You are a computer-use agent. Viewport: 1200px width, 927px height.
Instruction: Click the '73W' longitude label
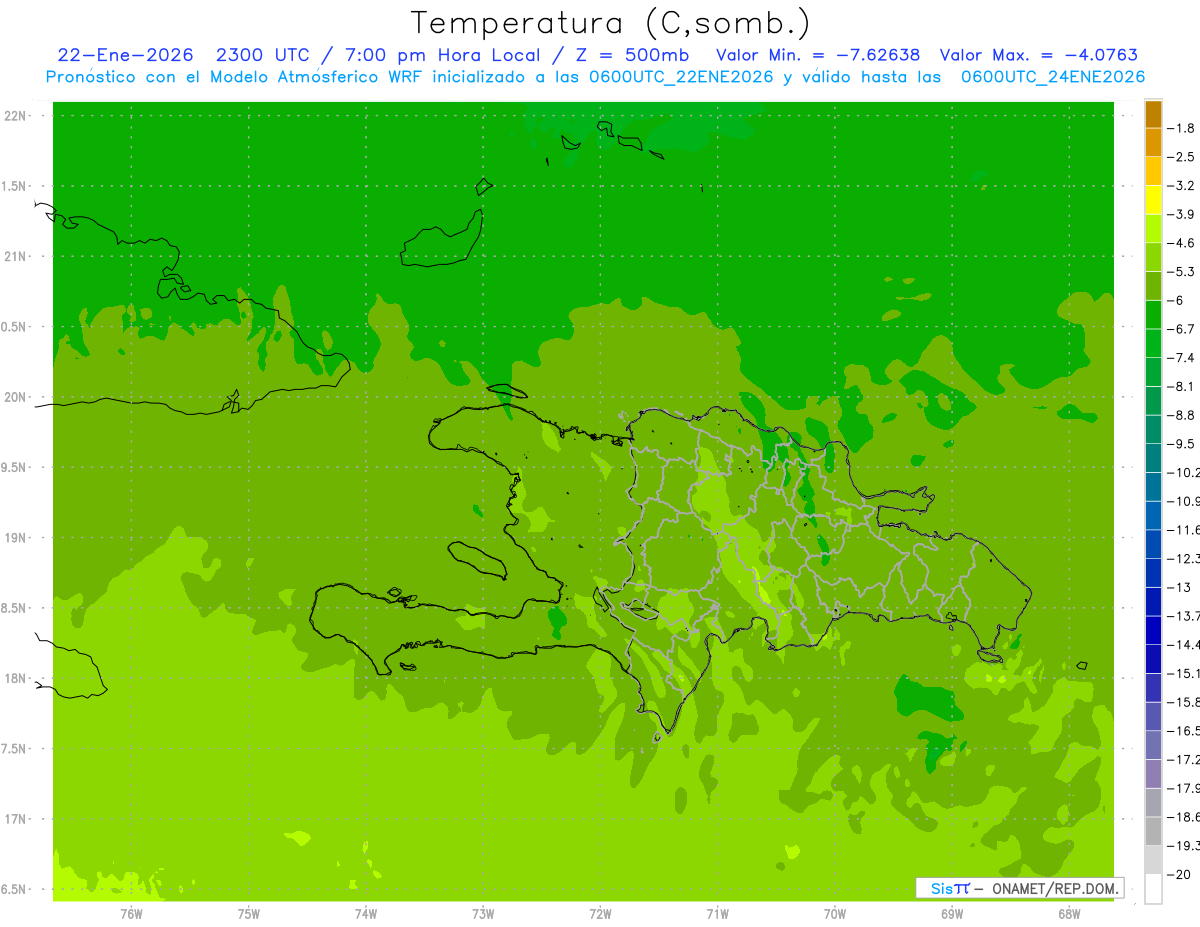[483, 914]
